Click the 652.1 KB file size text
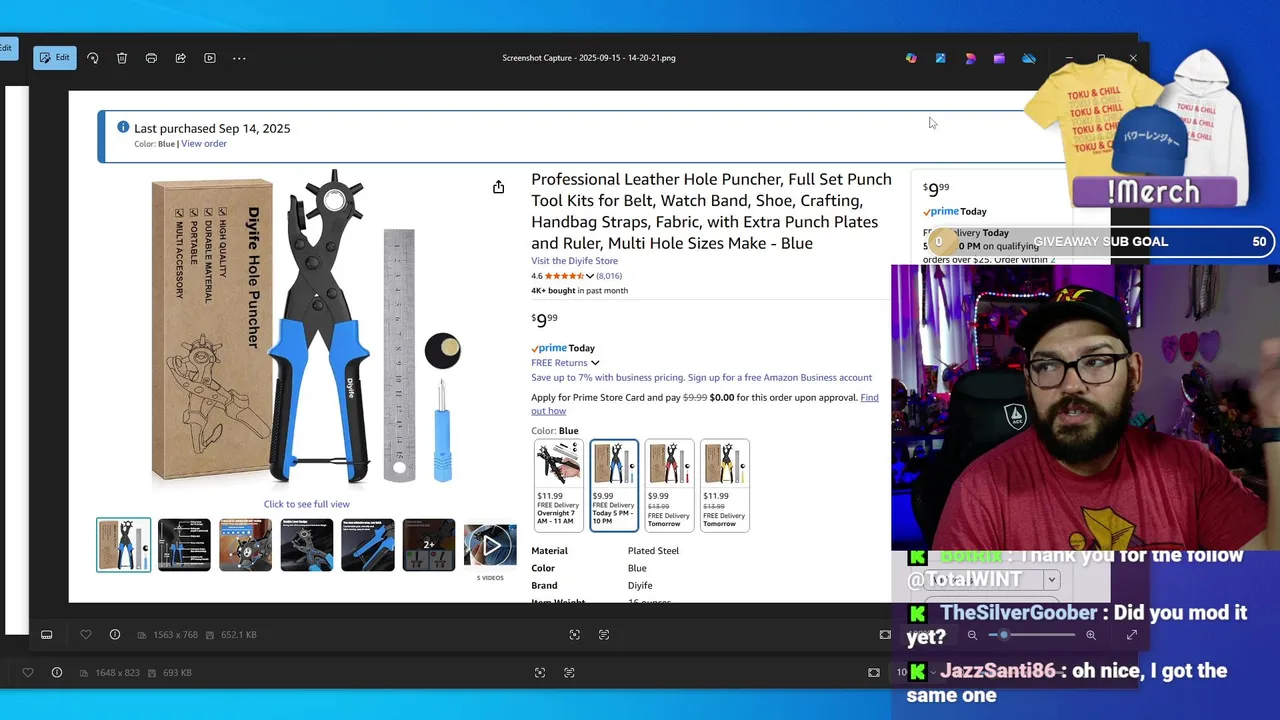Screen dimensions: 1280x720 tap(238, 635)
